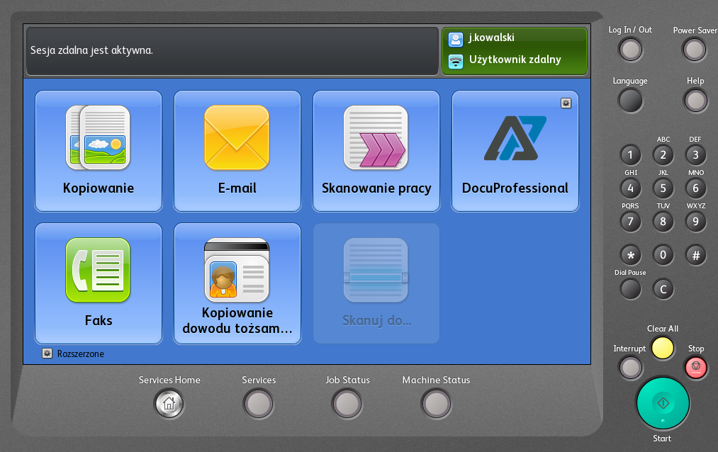Open the DocuProfessional app
This screenshot has width=718, height=452.
coord(515,151)
